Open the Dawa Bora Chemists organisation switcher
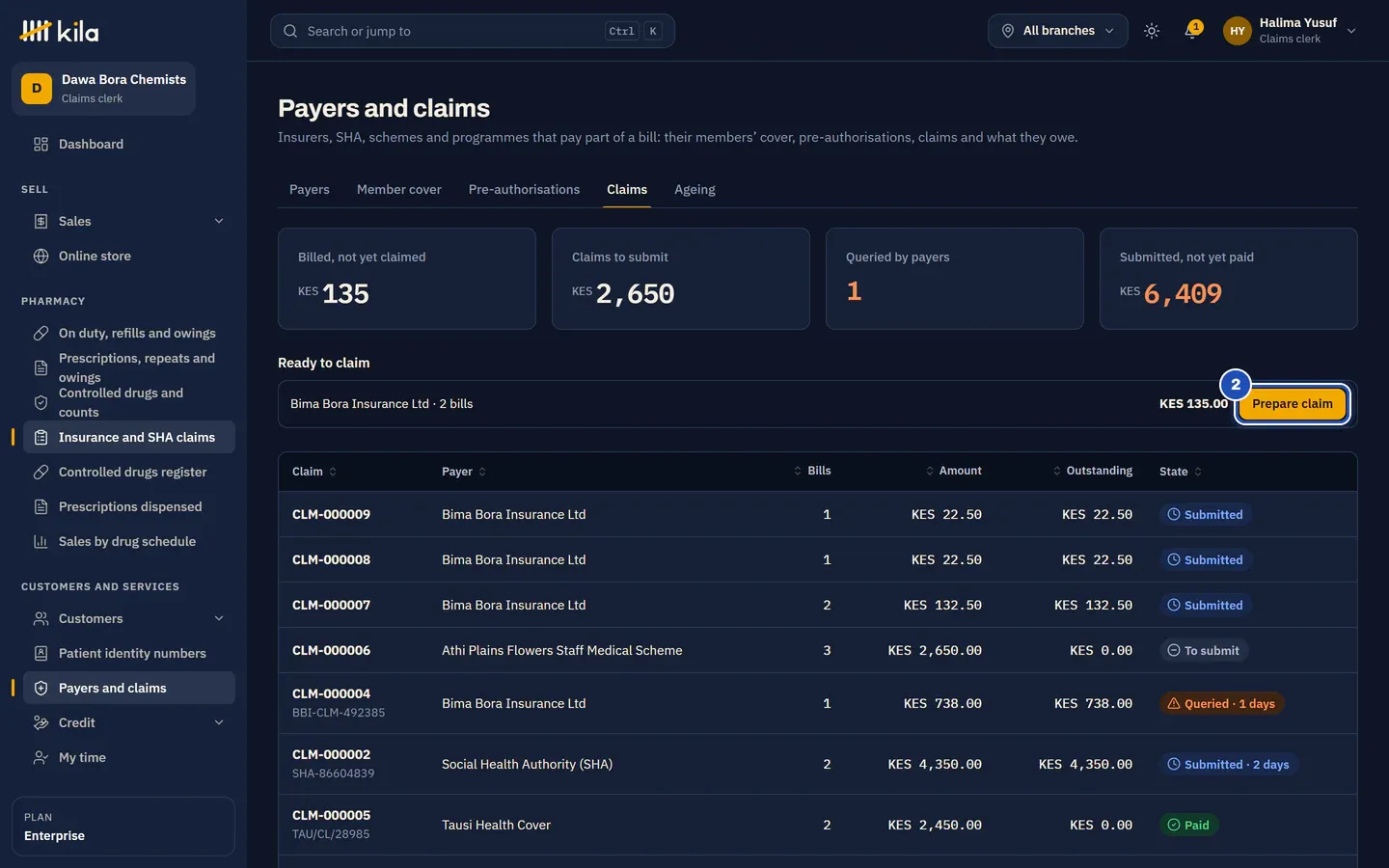Viewport: 1389px width, 868px height. [x=104, y=89]
